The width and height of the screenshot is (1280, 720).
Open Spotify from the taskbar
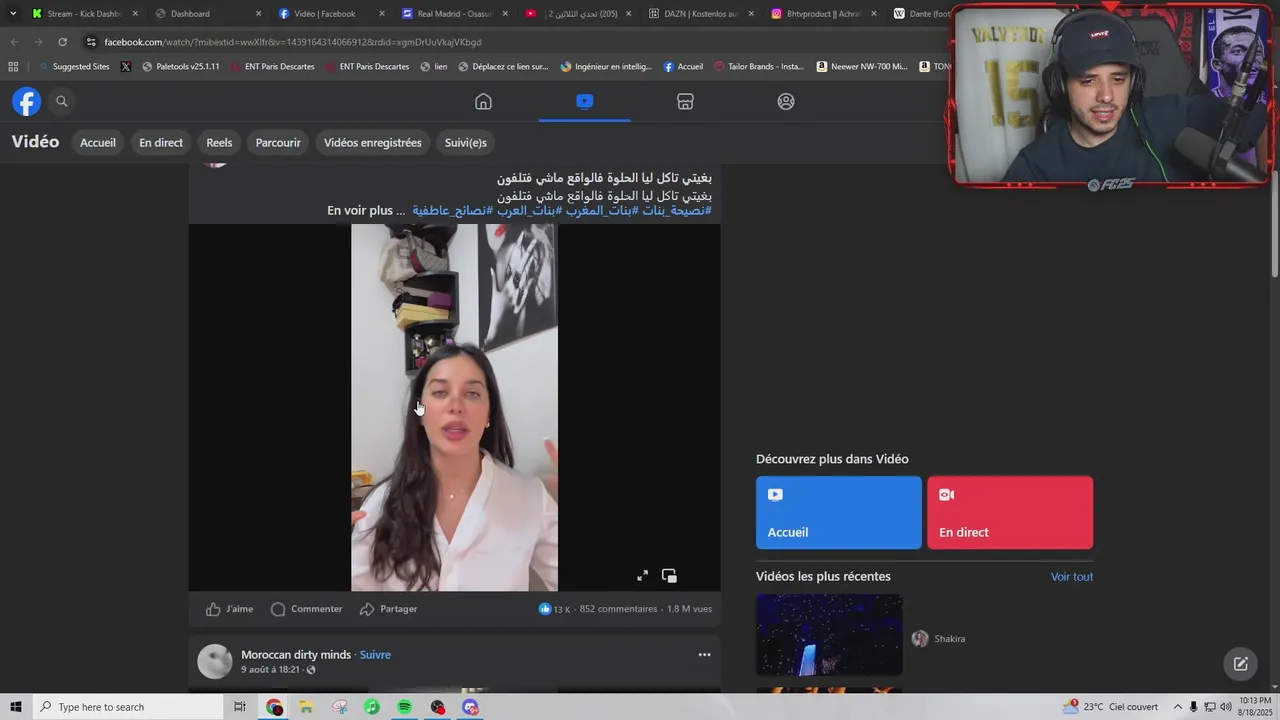[404, 707]
